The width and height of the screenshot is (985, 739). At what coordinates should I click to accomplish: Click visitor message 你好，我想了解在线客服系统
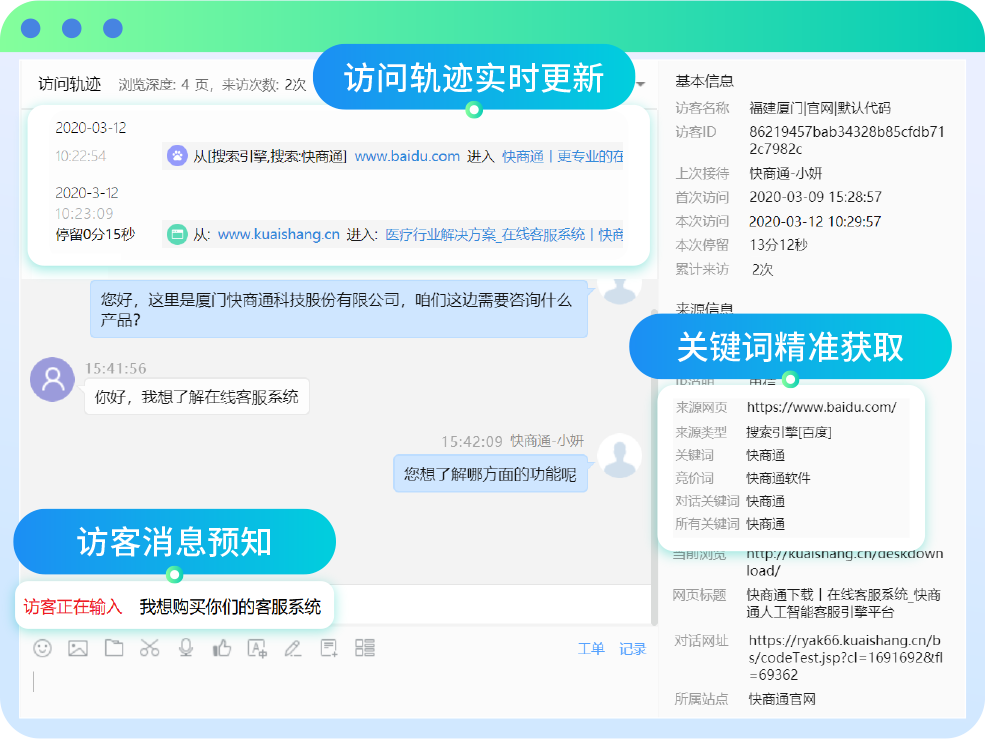tap(197, 397)
